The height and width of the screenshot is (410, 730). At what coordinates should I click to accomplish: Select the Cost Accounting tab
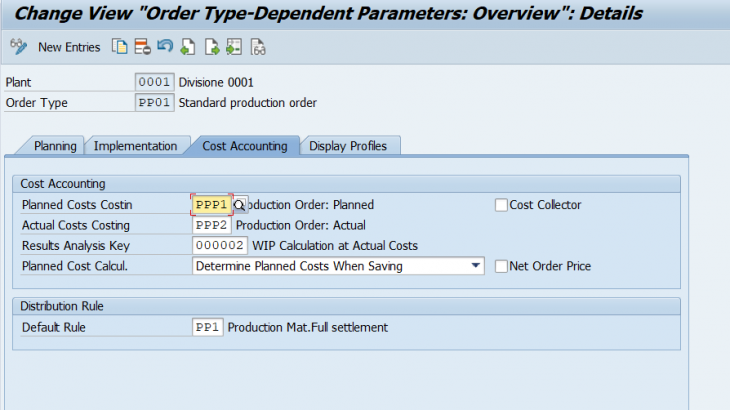(x=245, y=146)
